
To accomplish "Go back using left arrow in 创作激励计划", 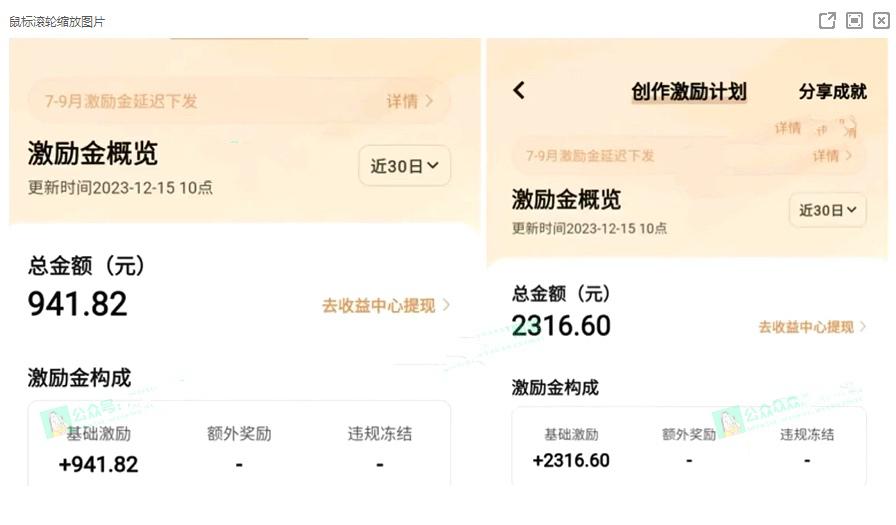I will (519, 90).
